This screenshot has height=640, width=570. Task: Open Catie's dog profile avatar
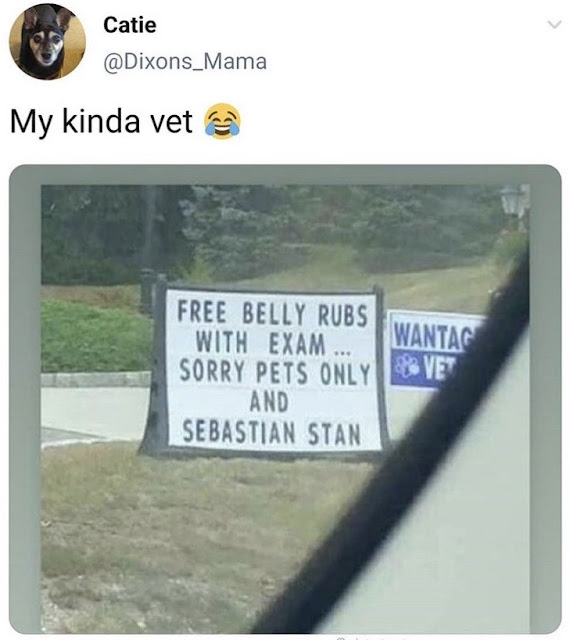point(47,42)
